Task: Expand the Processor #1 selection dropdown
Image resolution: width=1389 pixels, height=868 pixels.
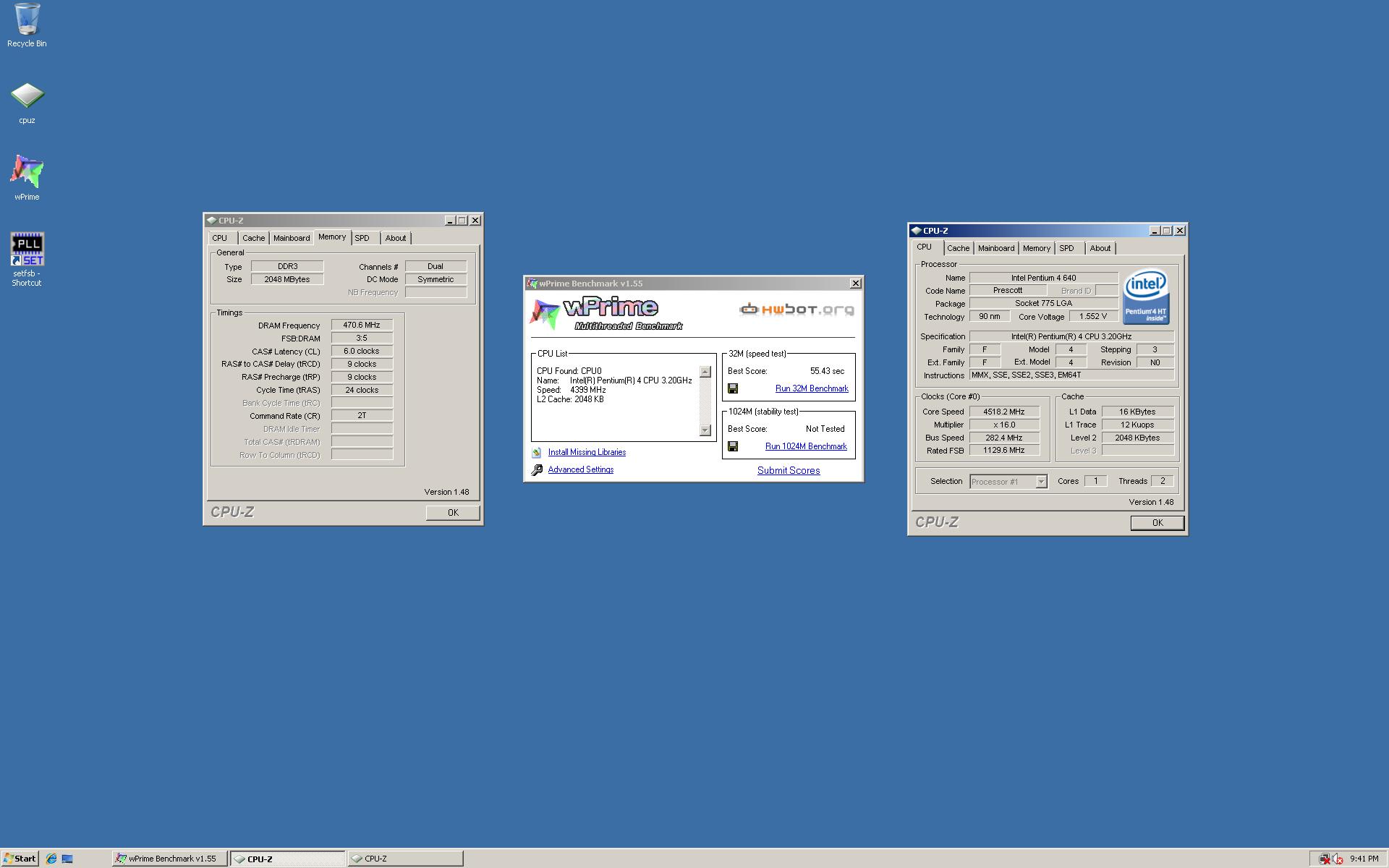Action: [x=1041, y=482]
